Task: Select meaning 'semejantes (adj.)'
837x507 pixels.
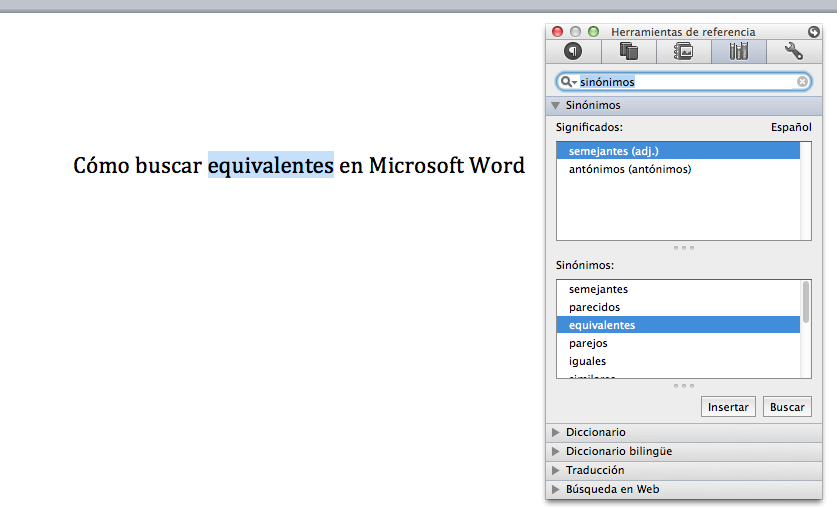Action: pos(678,151)
